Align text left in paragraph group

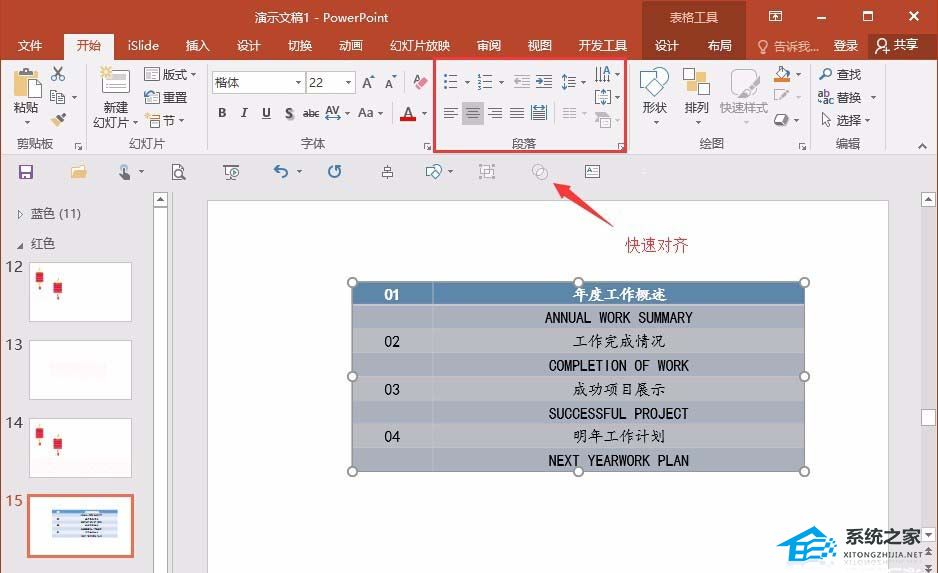coord(451,112)
